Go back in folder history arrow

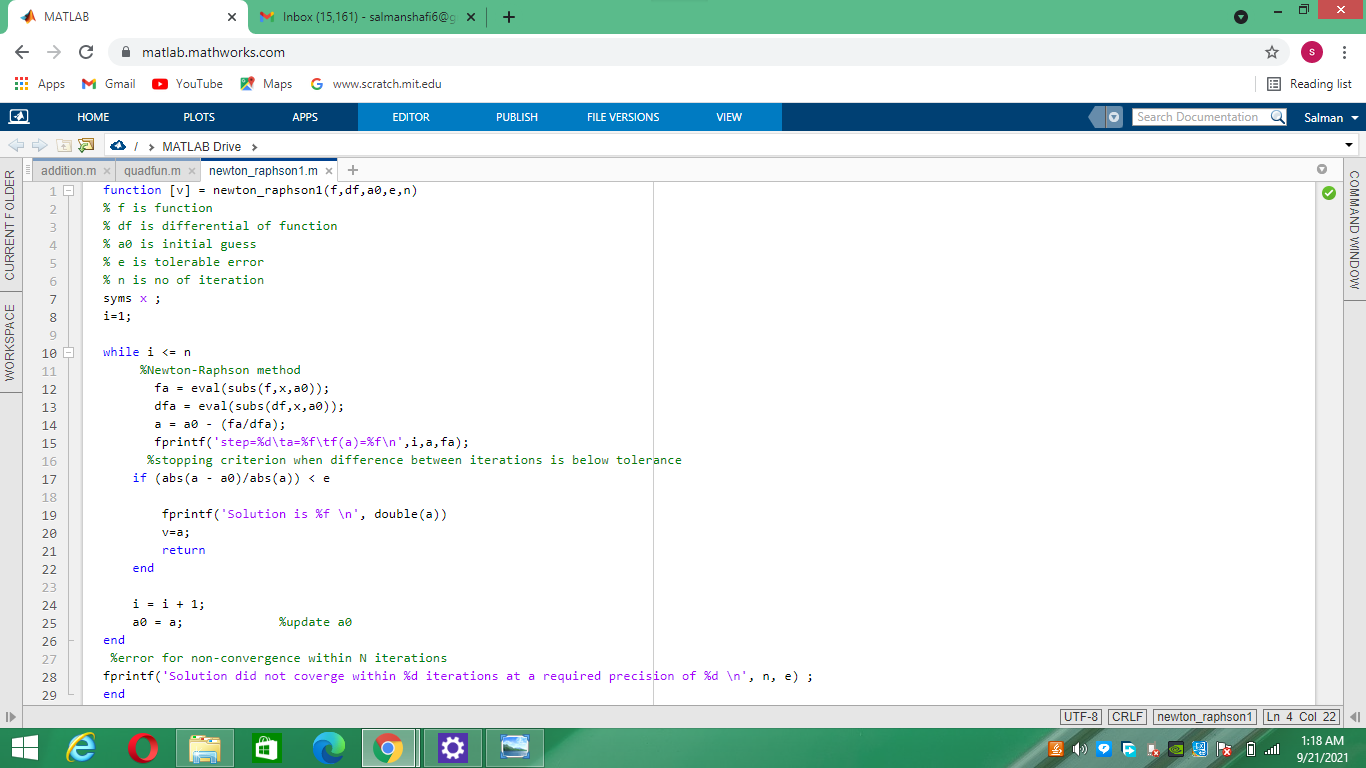tap(16, 146)
